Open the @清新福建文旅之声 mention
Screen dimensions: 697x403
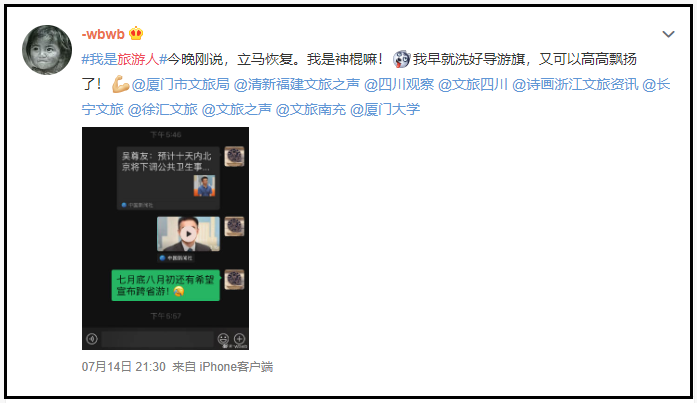coord(296,84)
